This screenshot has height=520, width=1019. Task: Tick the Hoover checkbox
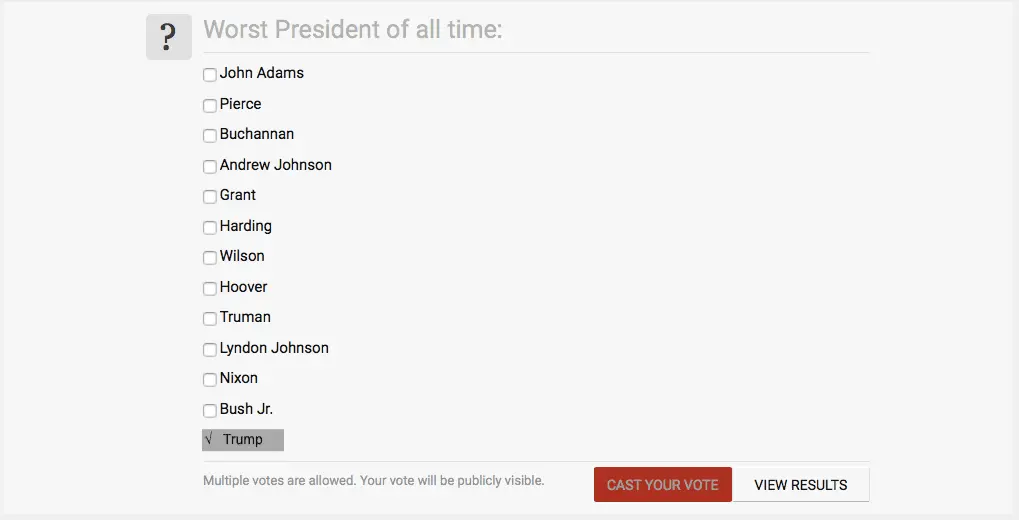click(x=210, y=288)
